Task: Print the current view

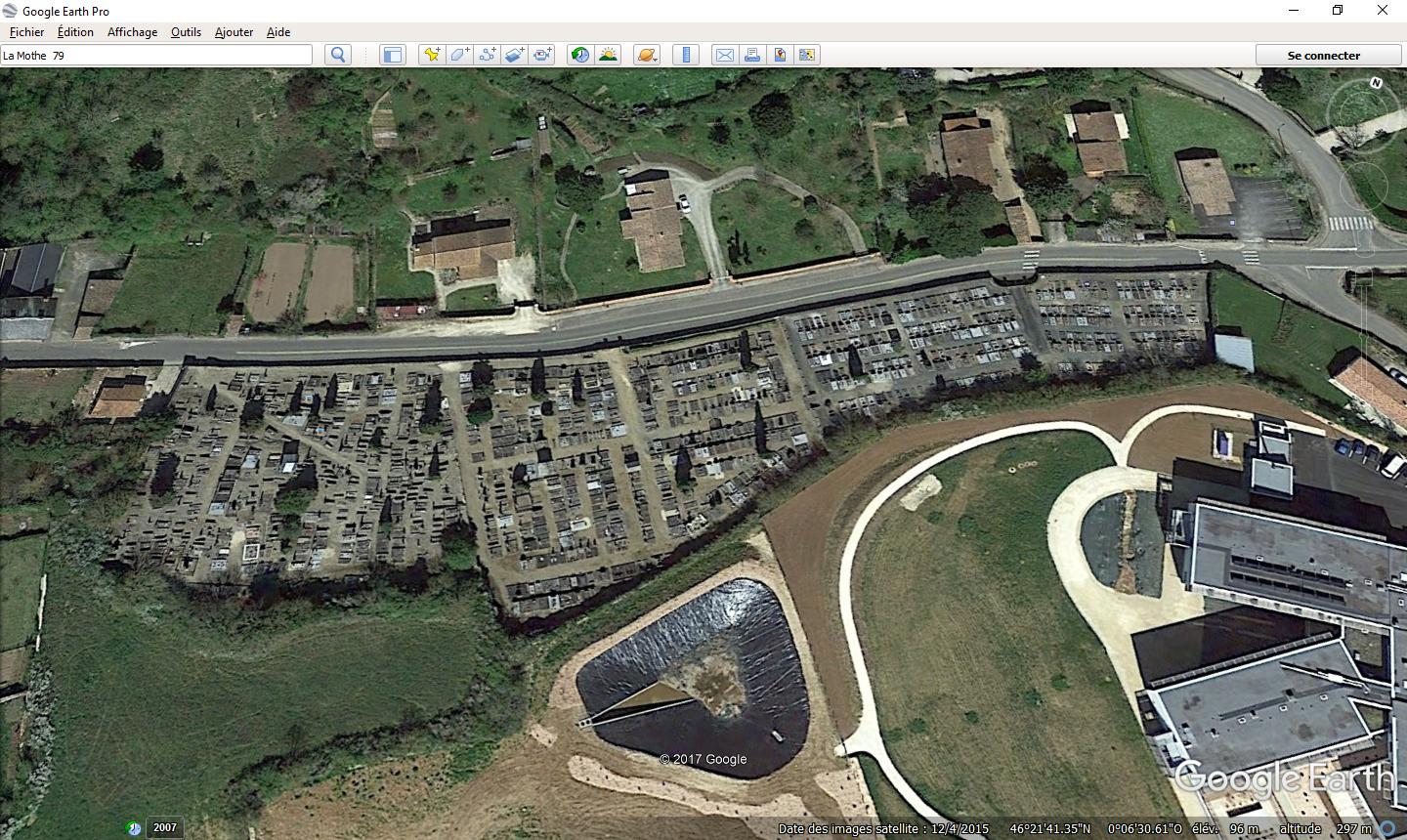Action: coord(752,55)
